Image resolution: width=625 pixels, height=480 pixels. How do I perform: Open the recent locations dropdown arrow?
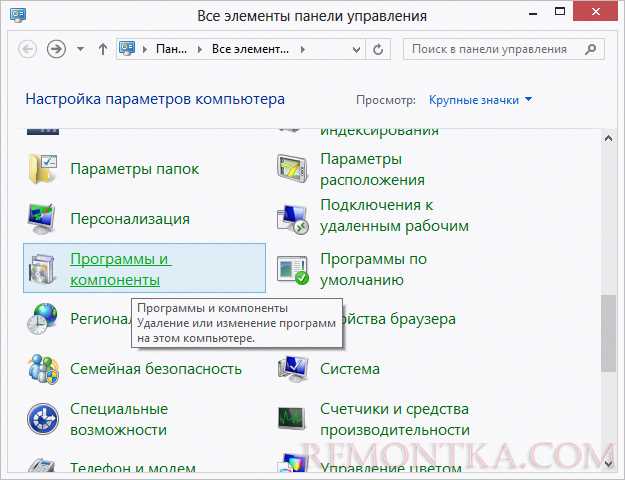81,49
